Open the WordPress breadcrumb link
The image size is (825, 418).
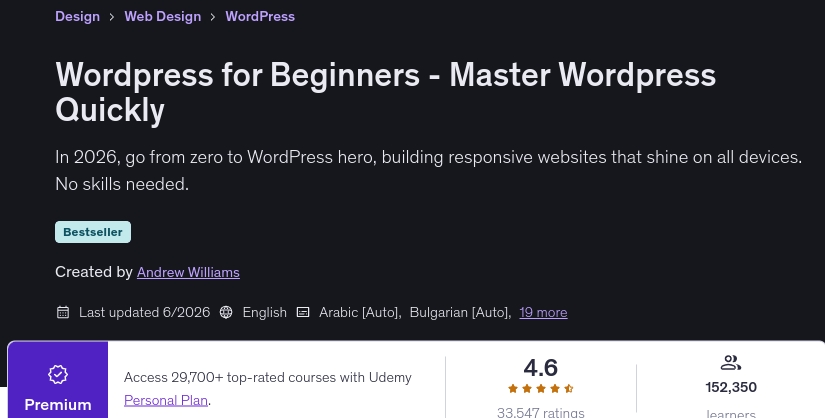point(260,16)
